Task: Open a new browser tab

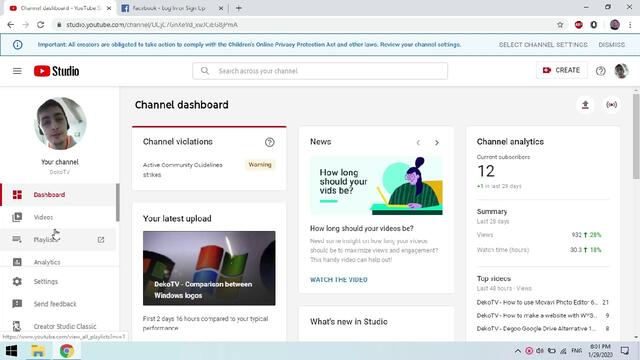Action: (239, 8)
